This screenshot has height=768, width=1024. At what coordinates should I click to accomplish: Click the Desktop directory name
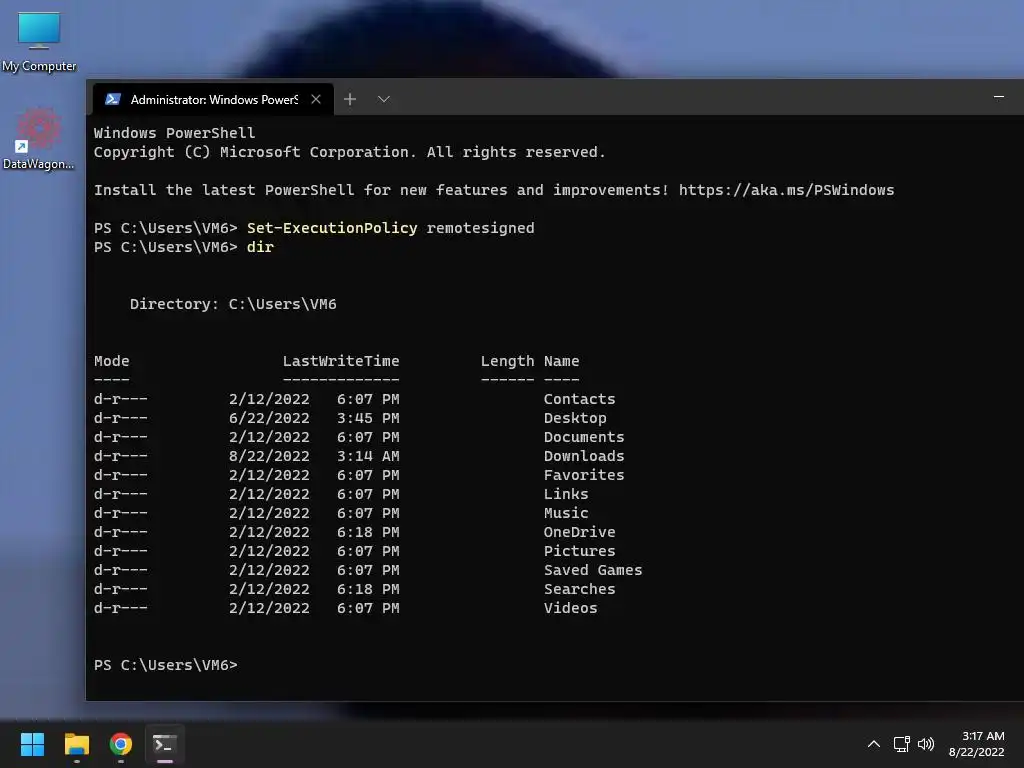[x=575, y=418]
